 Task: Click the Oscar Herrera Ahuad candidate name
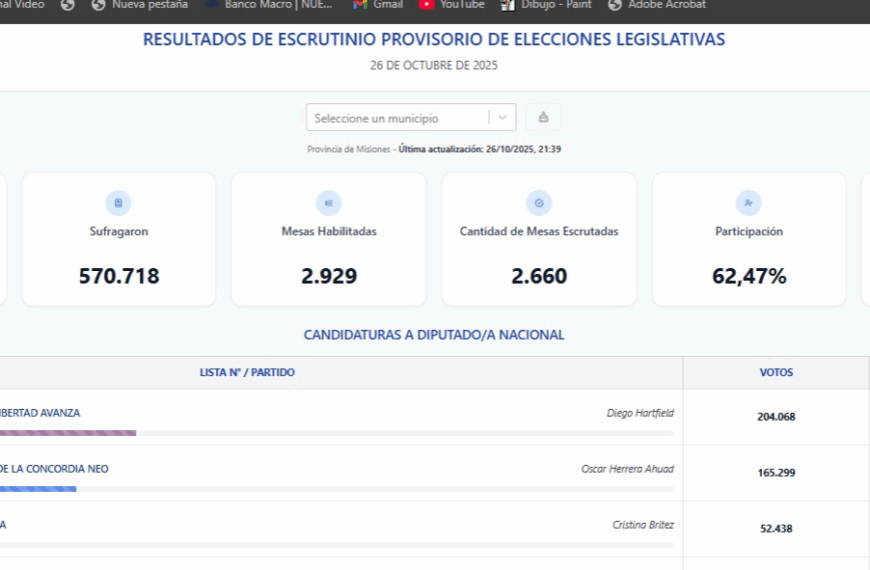tap(628, 469)
